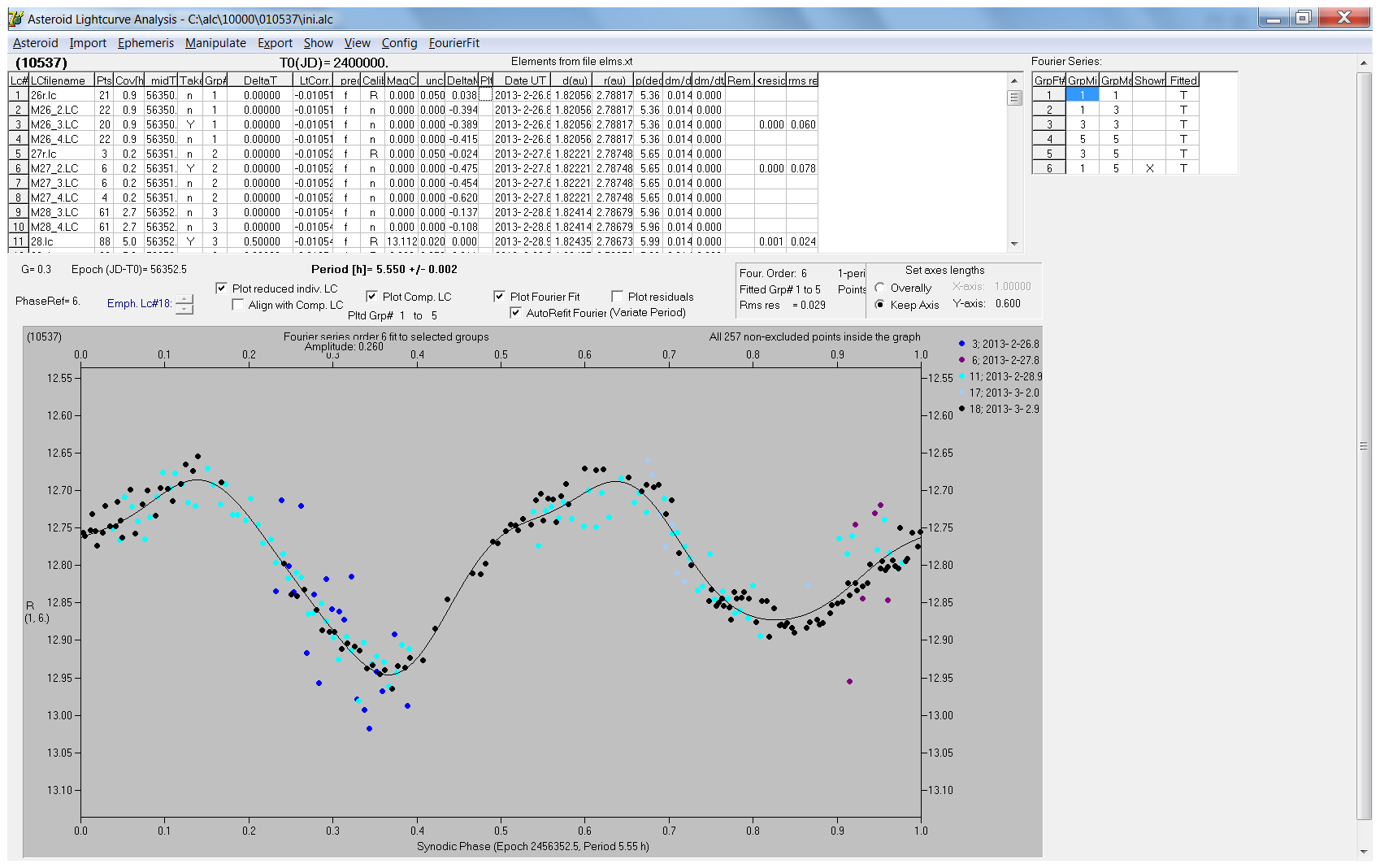Select row 26r.lc in lightcurve table

tap(413, 95)
